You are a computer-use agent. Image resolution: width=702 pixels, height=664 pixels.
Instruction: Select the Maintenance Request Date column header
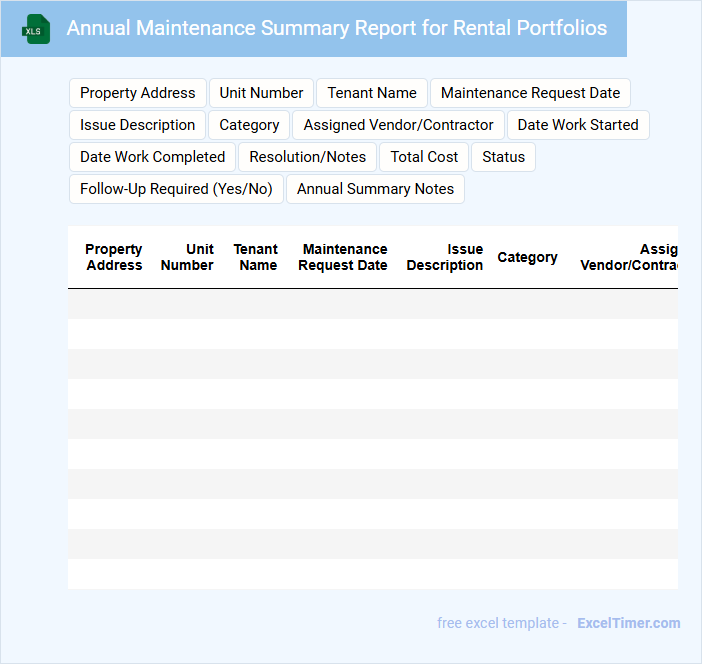click(343, 257)
